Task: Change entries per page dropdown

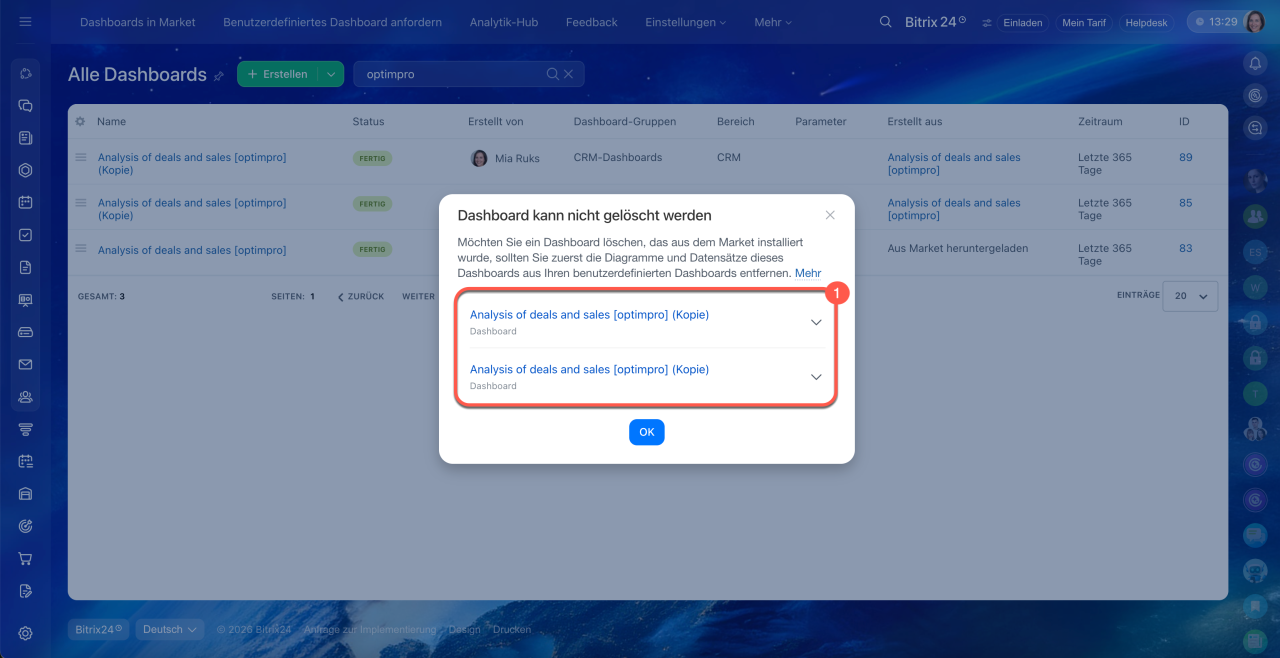Action: coord(1190,296)
